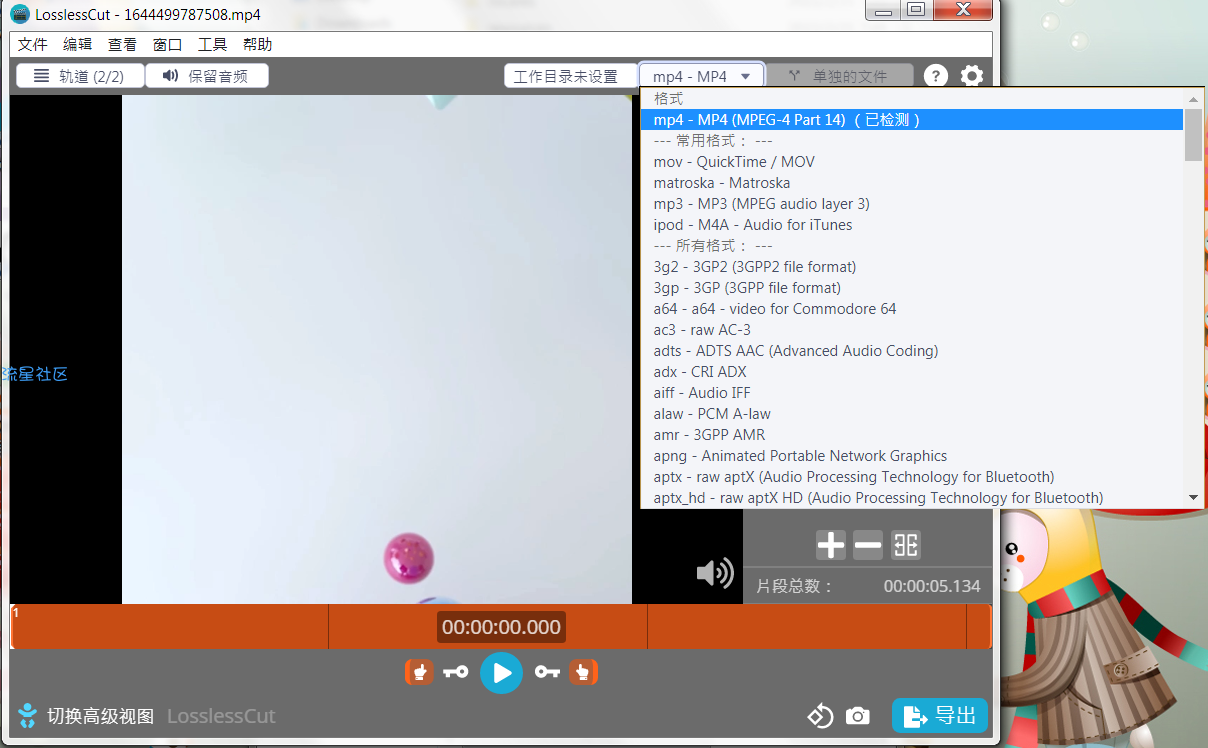The height and width of the screenshot is (748, 1208).
Task: Set cut start point hand icon
Action: tap(419, 672)
